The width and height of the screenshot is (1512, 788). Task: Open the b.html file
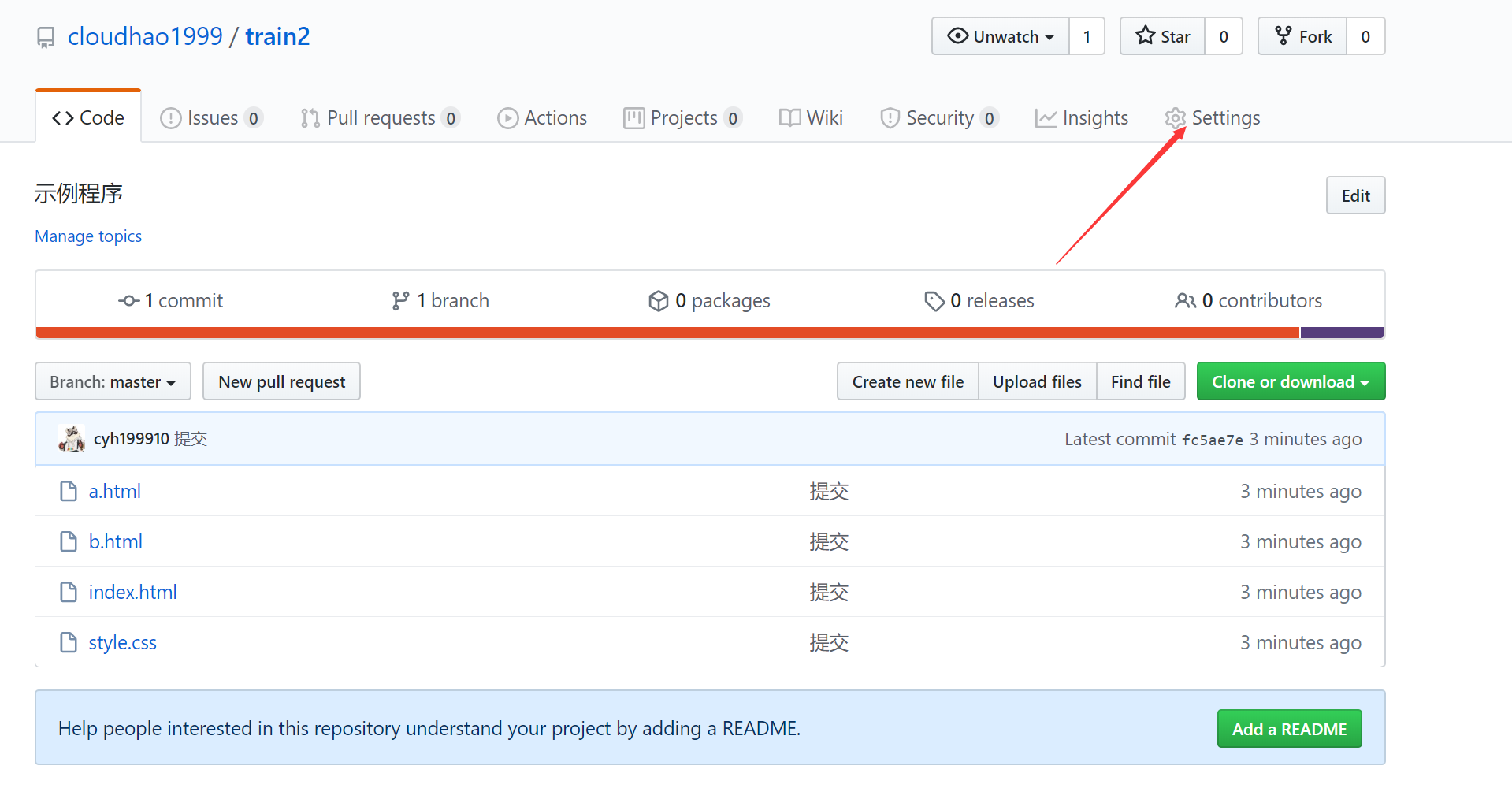click(115, 541)
